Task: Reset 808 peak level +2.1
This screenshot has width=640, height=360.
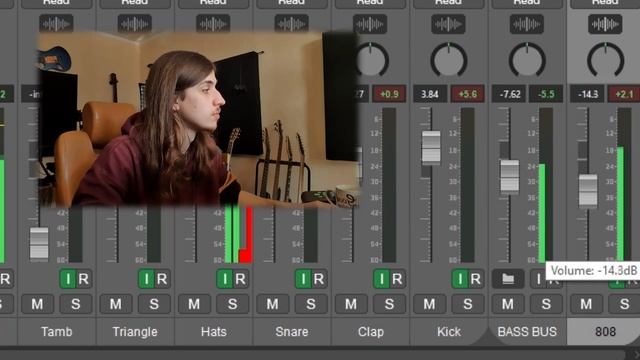Action: coord(624,94)
